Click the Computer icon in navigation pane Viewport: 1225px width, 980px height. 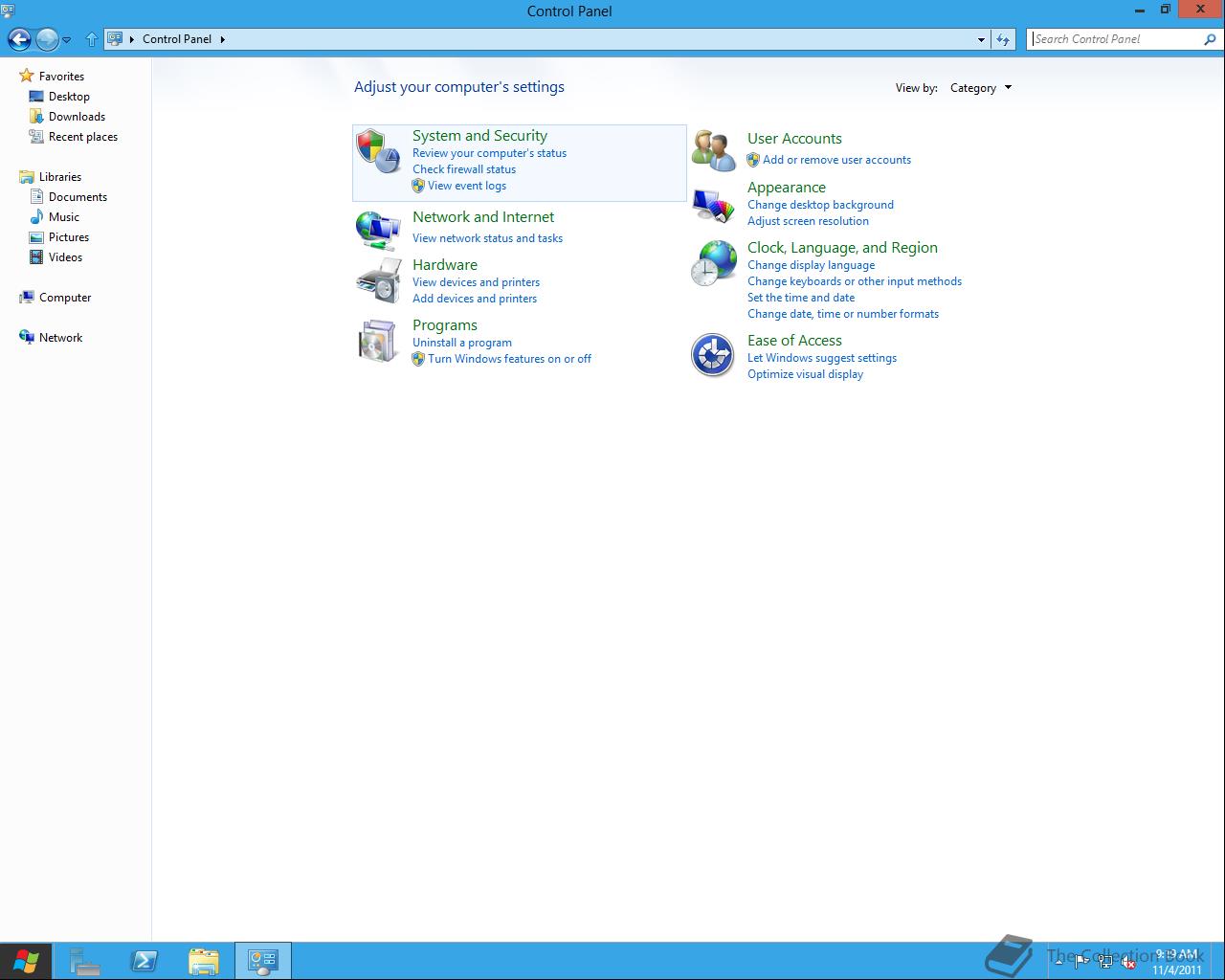pos(27,298)
